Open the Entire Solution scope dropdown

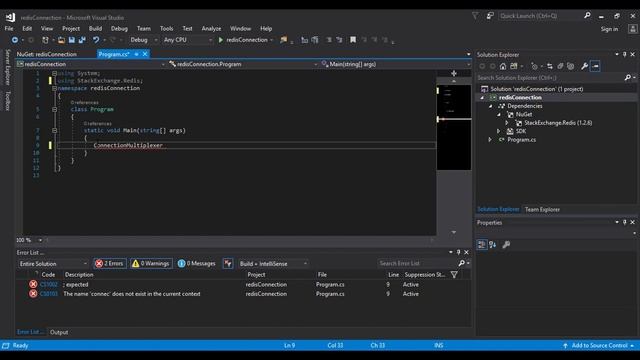pyautogui.click(x=53, y=264)
